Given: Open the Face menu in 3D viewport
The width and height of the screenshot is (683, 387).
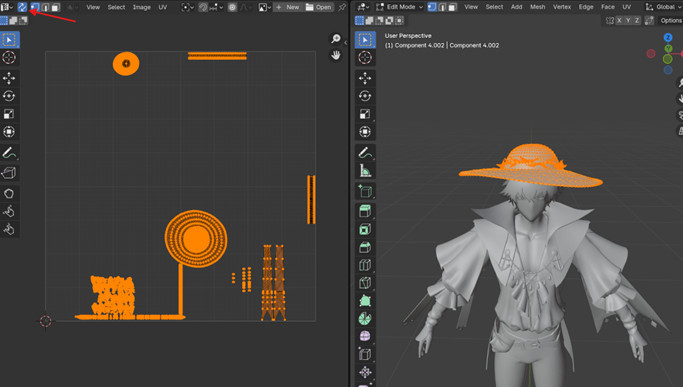Looking at the screenshot, I should pos(608,7).
